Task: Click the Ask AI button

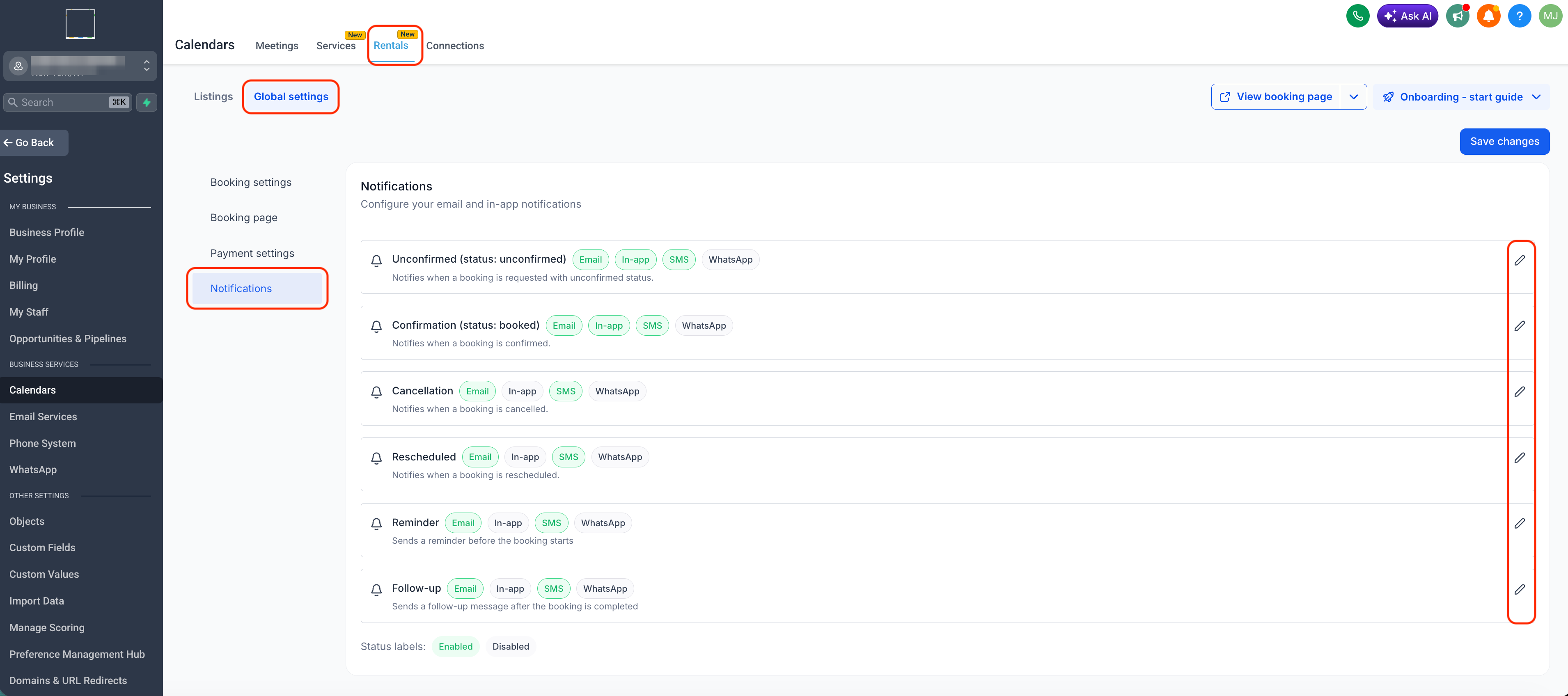Action: (1408, 16)
